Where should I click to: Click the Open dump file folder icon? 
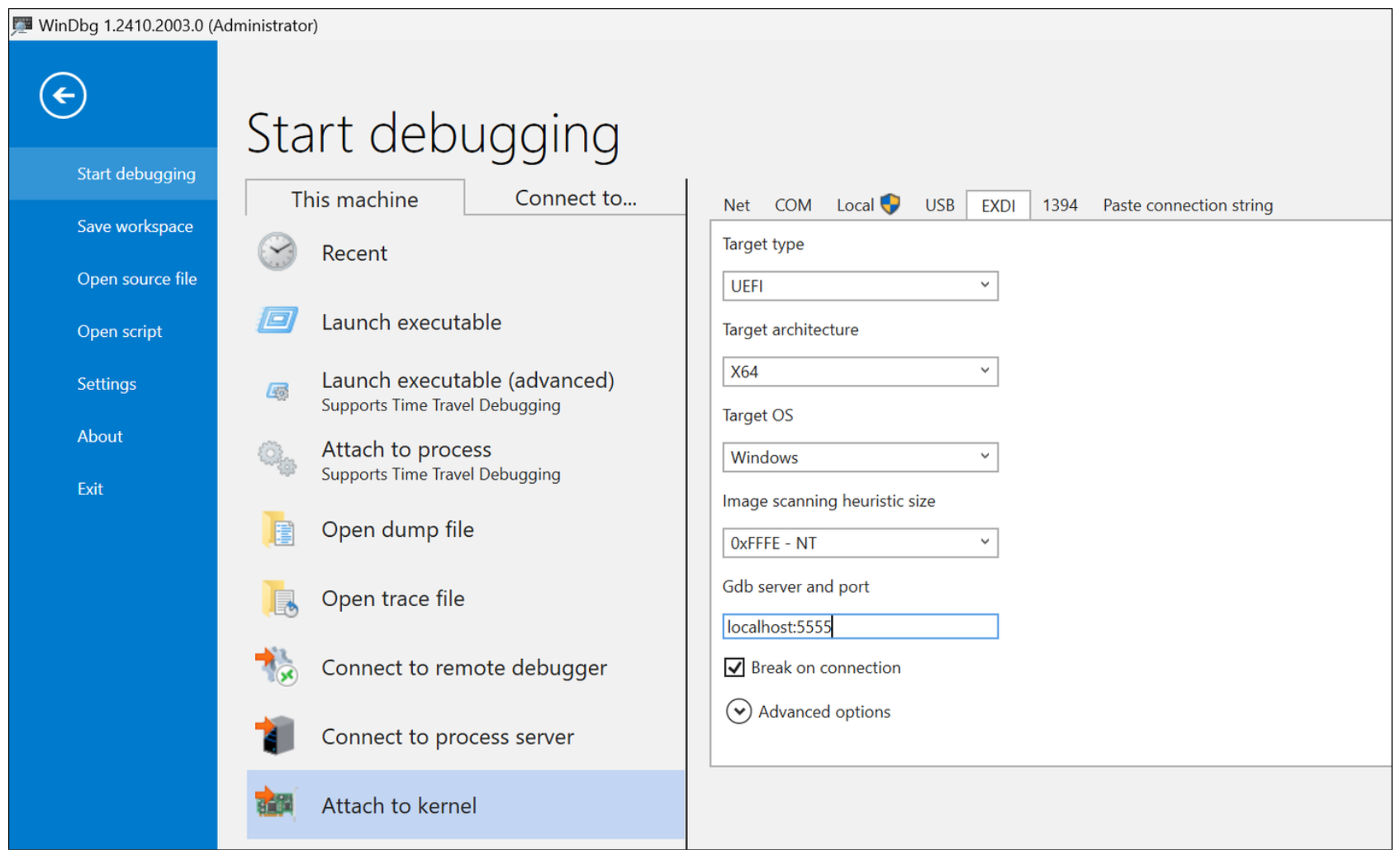(278, 529)
